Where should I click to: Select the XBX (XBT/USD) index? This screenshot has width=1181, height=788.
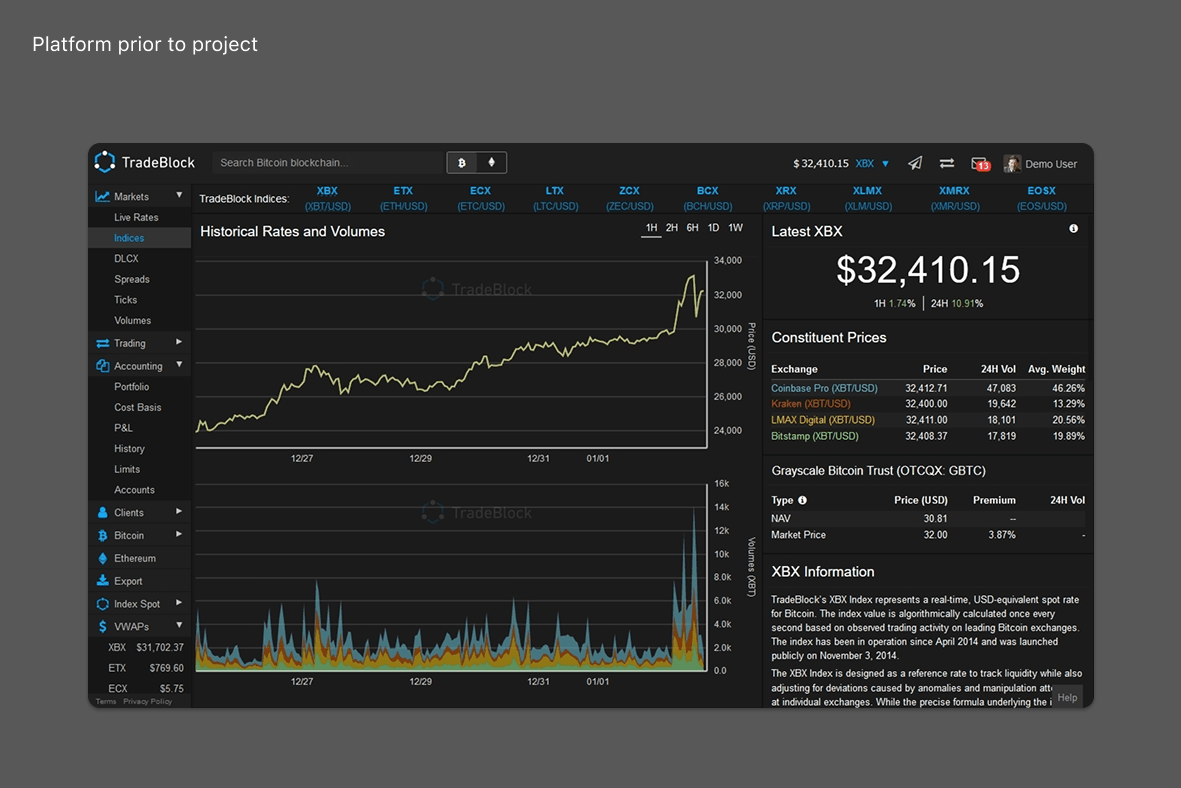(328, 198)
